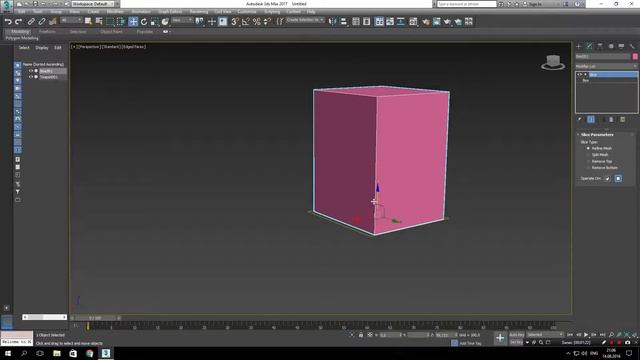
Task: Click the Polygon Modeling panel label
Action: pyautogui.click(x=22, y=38)
